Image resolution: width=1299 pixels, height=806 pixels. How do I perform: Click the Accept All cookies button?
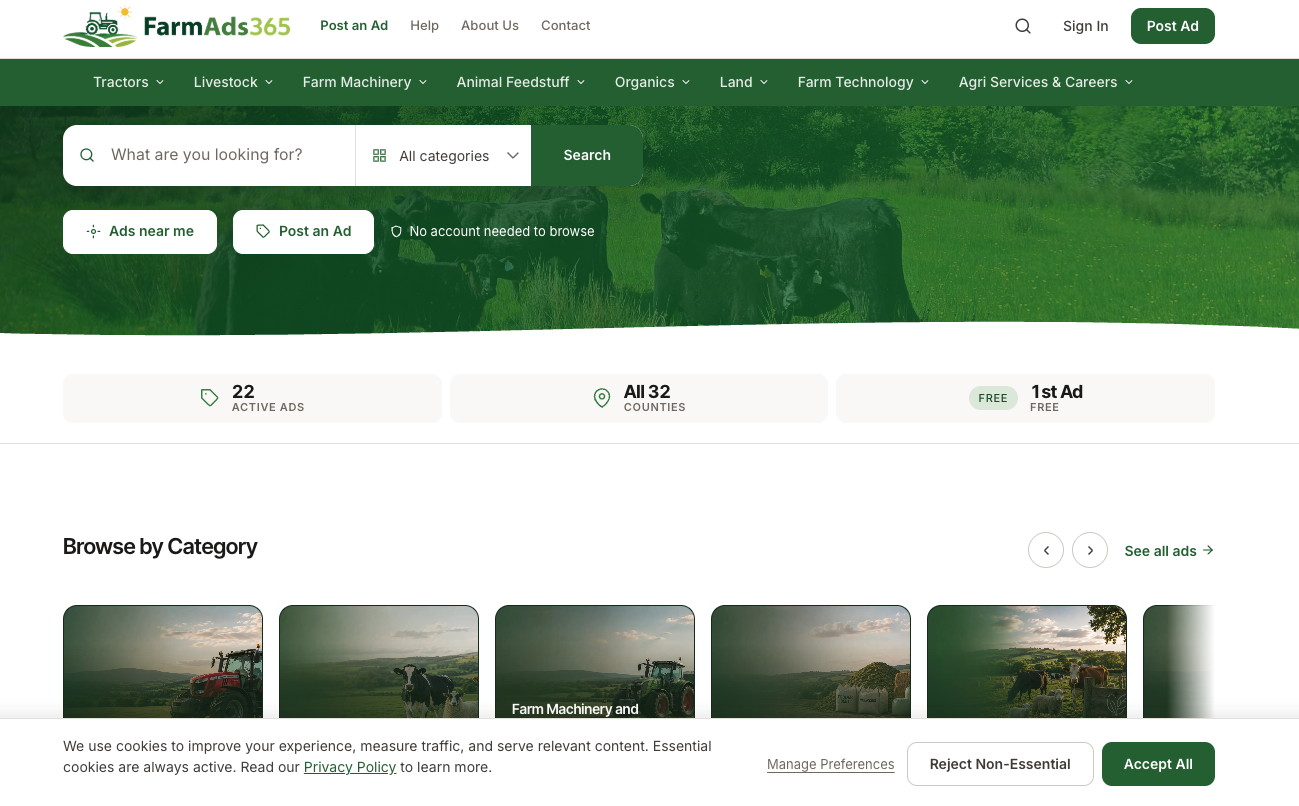coord(1158,764)
